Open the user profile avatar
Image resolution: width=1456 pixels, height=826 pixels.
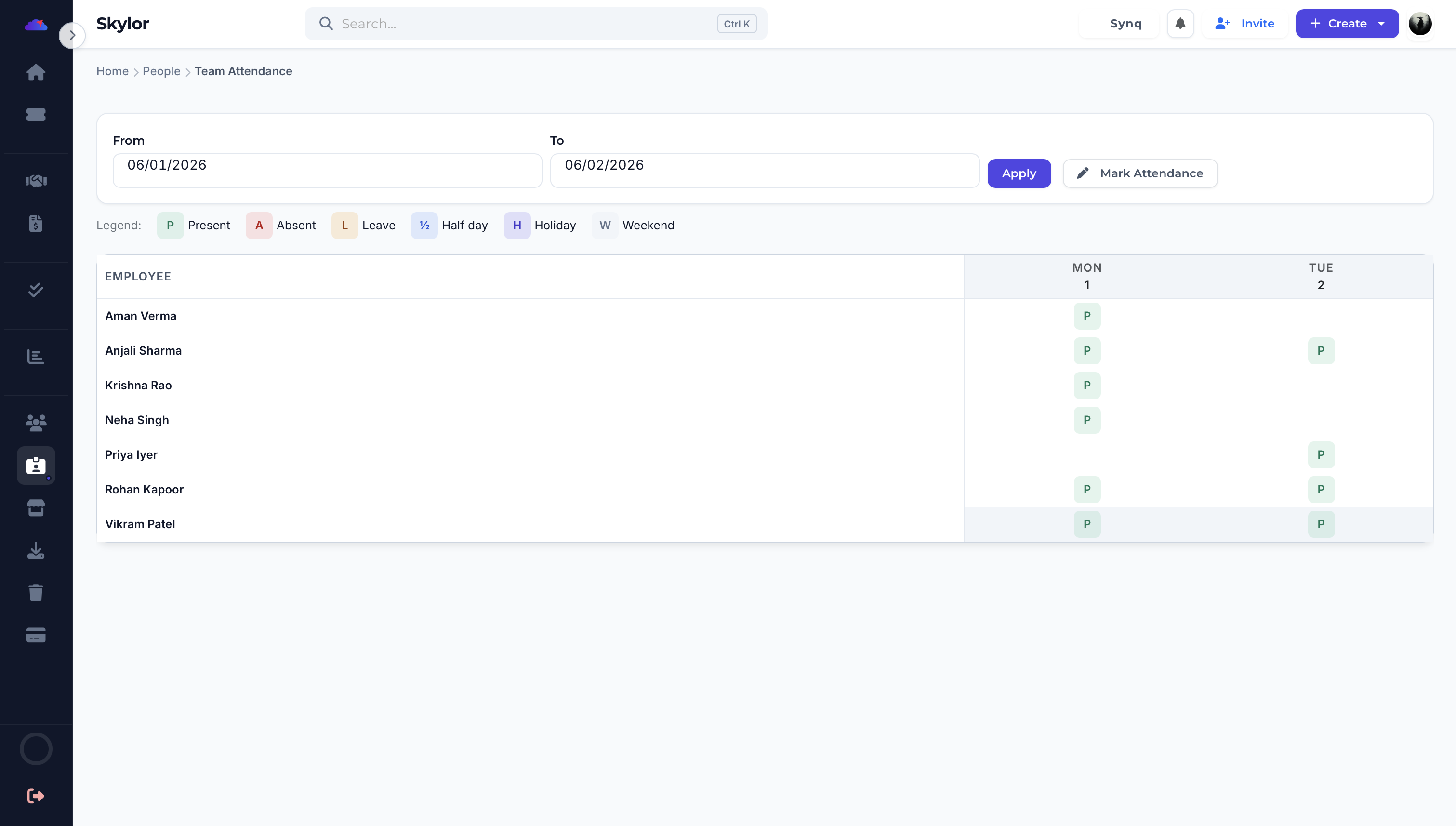1420,23
